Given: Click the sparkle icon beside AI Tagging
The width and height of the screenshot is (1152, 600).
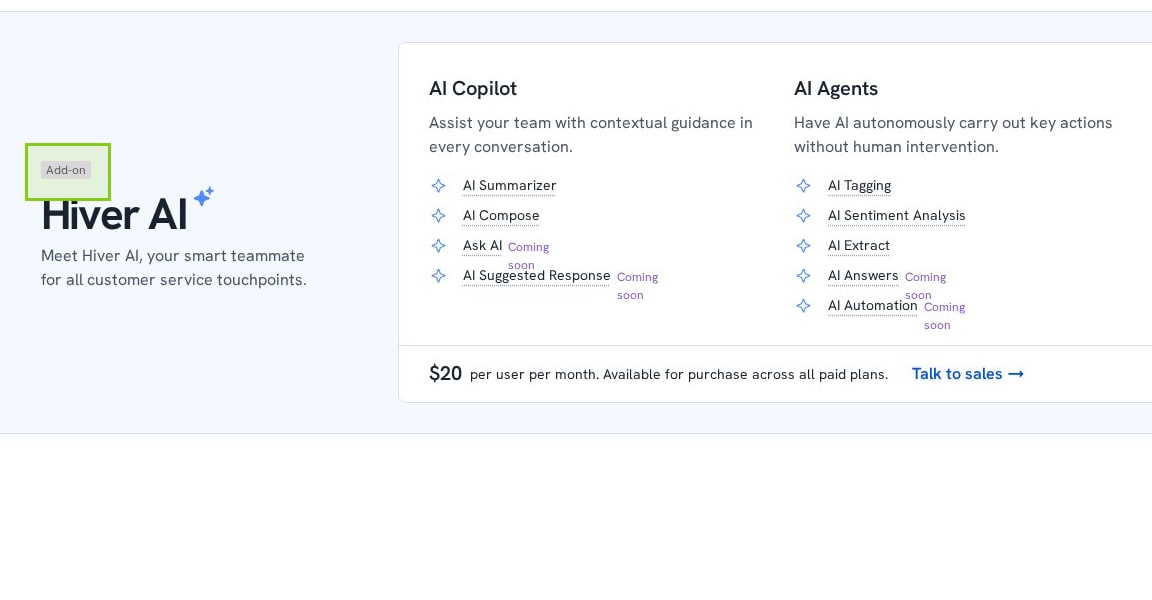Looking at the screenshot, I should coord(803,186).
